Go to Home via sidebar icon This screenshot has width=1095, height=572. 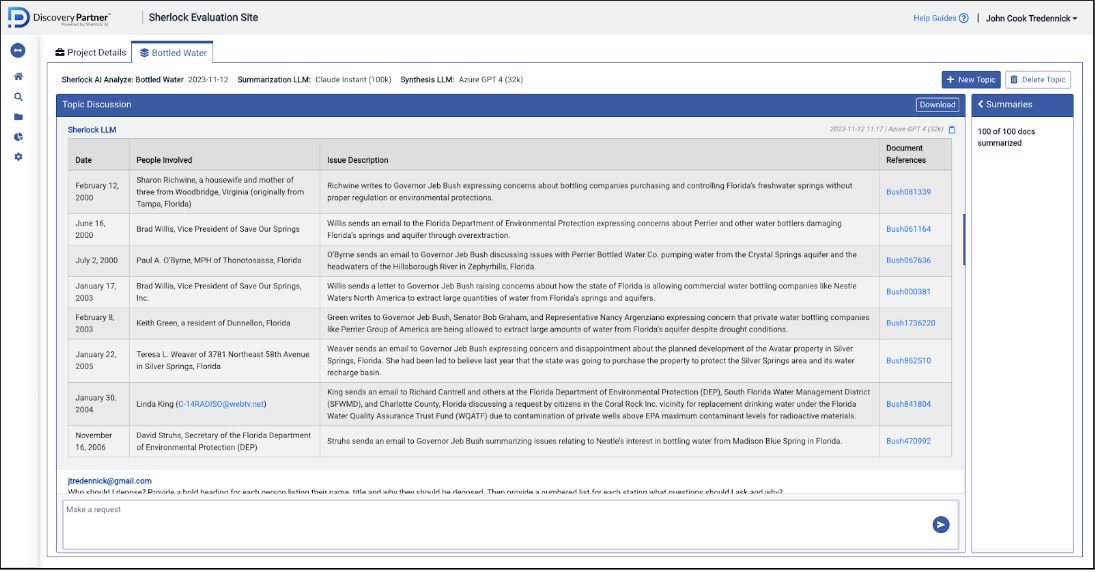click(x=18, y=76)
